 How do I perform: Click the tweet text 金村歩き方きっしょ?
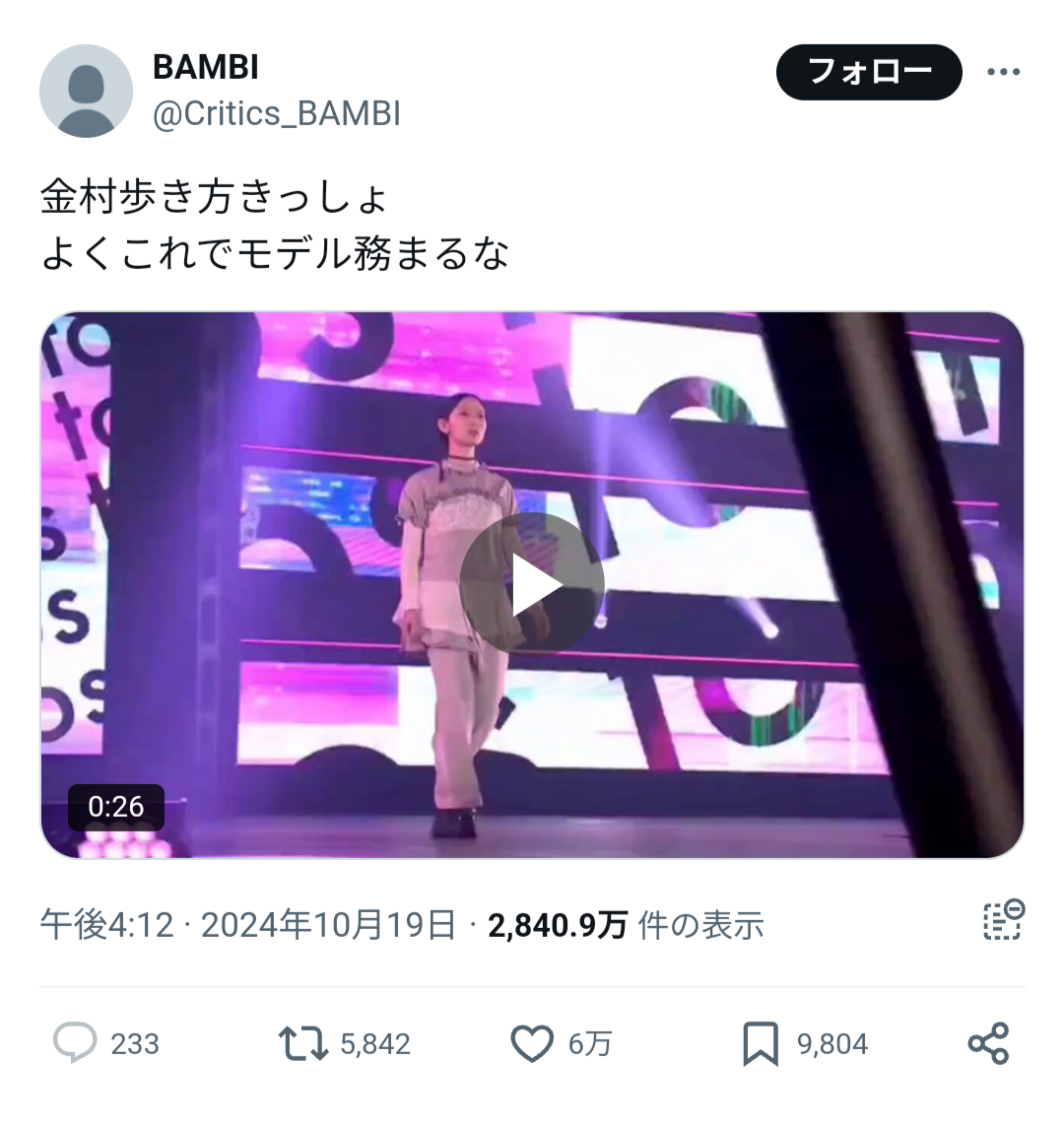coord(214,196)
